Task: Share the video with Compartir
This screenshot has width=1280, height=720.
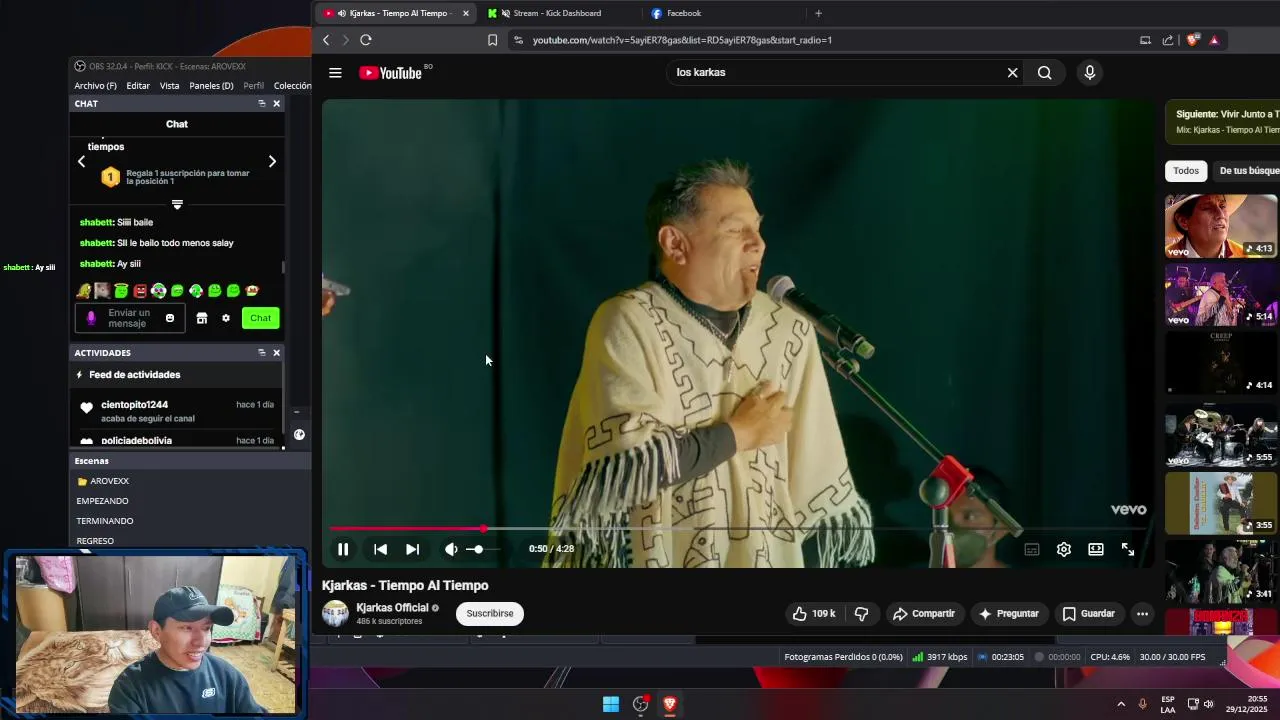Action: click(924, 613)
